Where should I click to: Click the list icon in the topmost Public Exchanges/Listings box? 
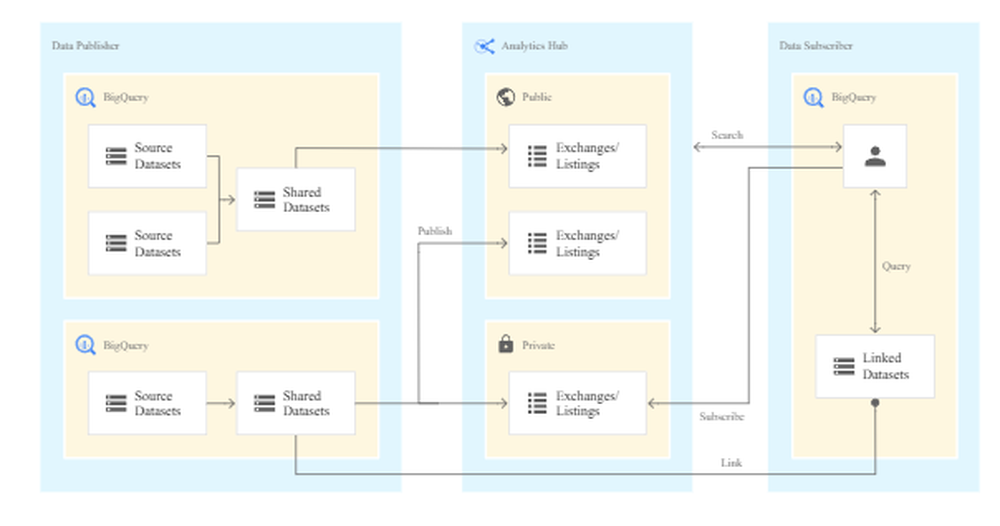(x=538, y=156)
